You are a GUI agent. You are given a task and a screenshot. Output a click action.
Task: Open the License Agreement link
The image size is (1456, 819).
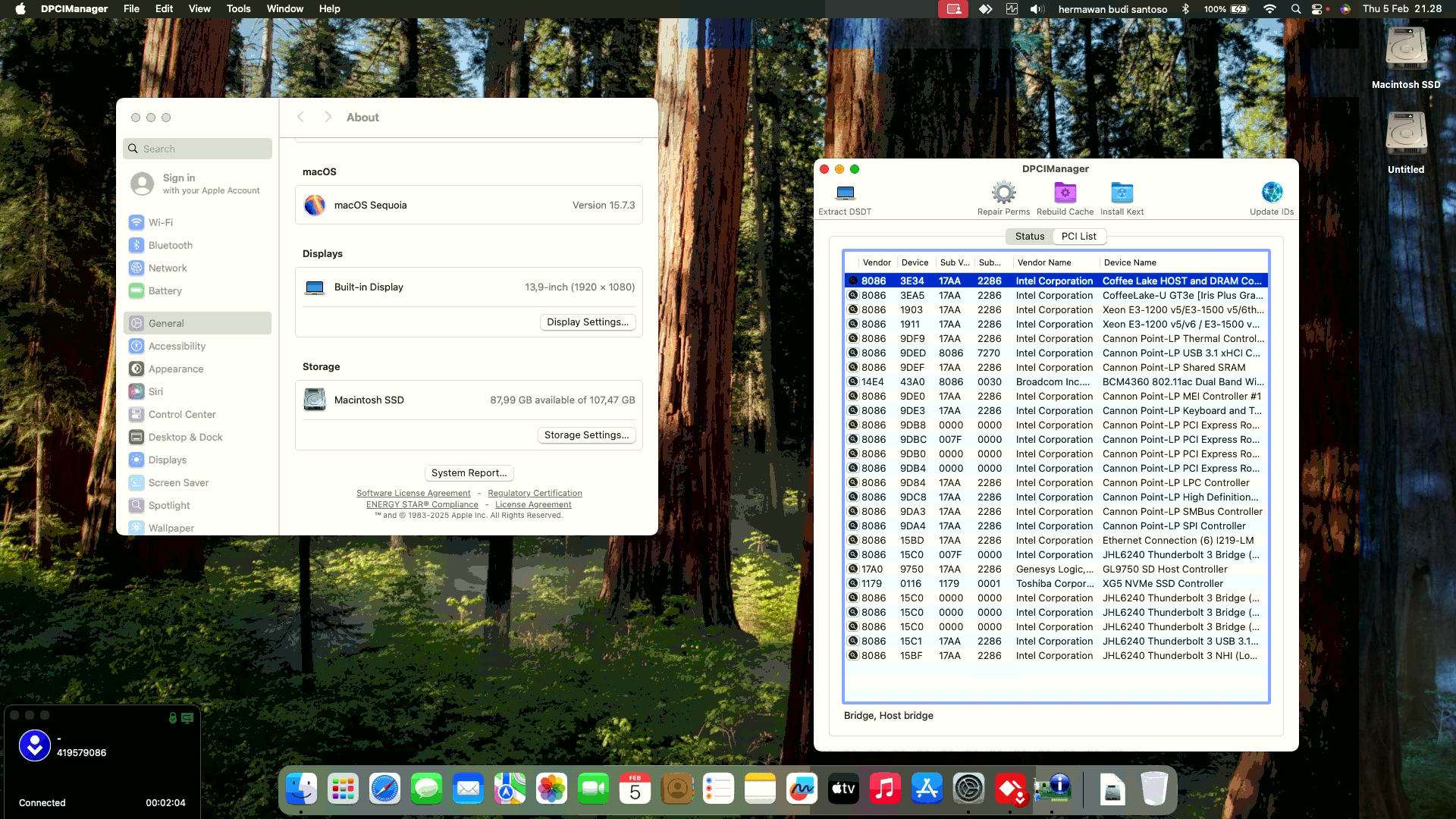[533, 505]
